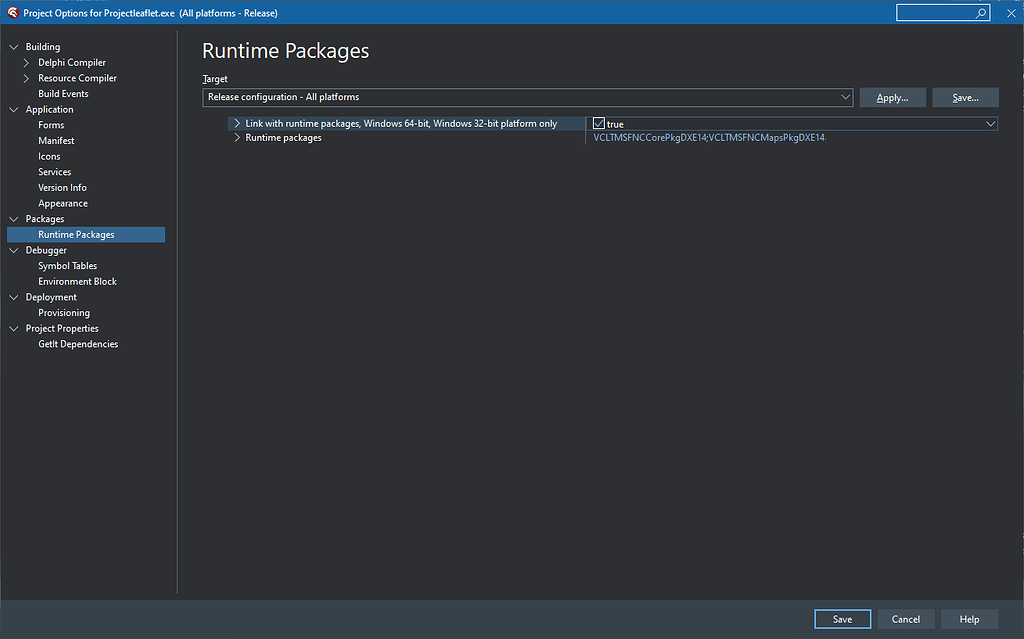Uncheck the true checkbox for runtime packages linking
1024x639 pixels.
[600, 123]
